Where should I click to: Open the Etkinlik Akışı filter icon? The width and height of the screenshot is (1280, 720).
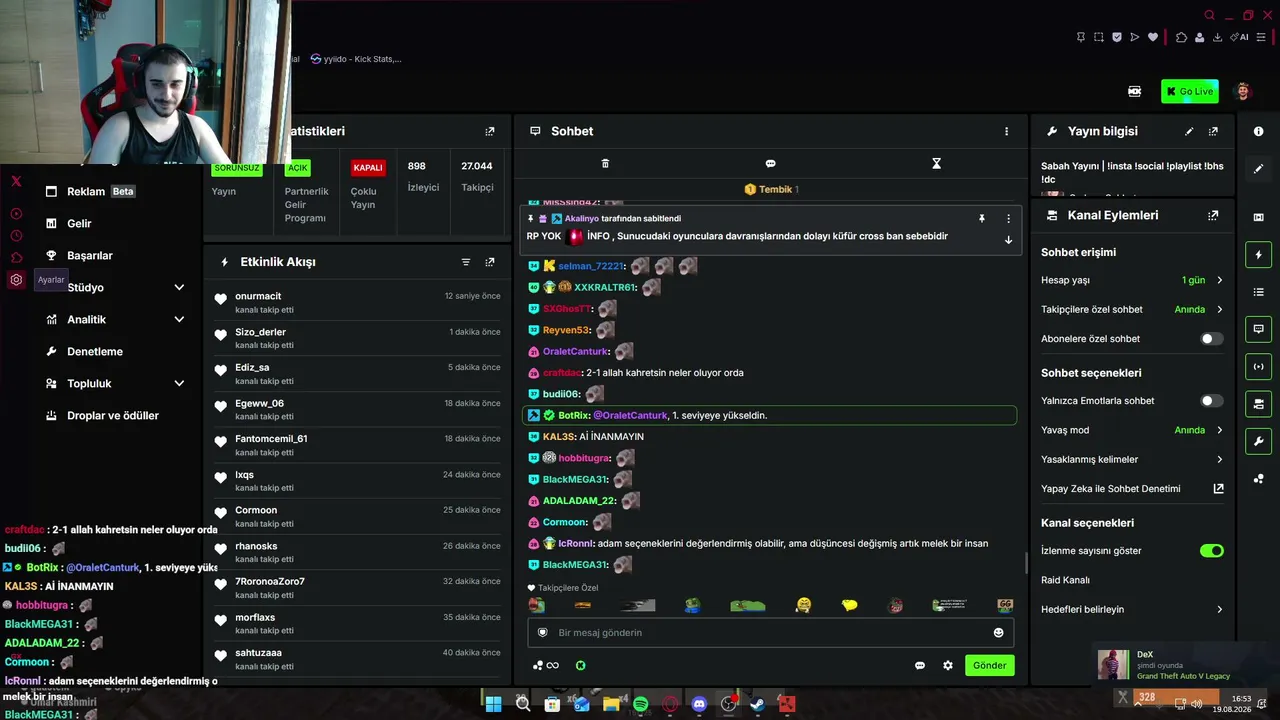pyautogui.click(x=466, y=262)
